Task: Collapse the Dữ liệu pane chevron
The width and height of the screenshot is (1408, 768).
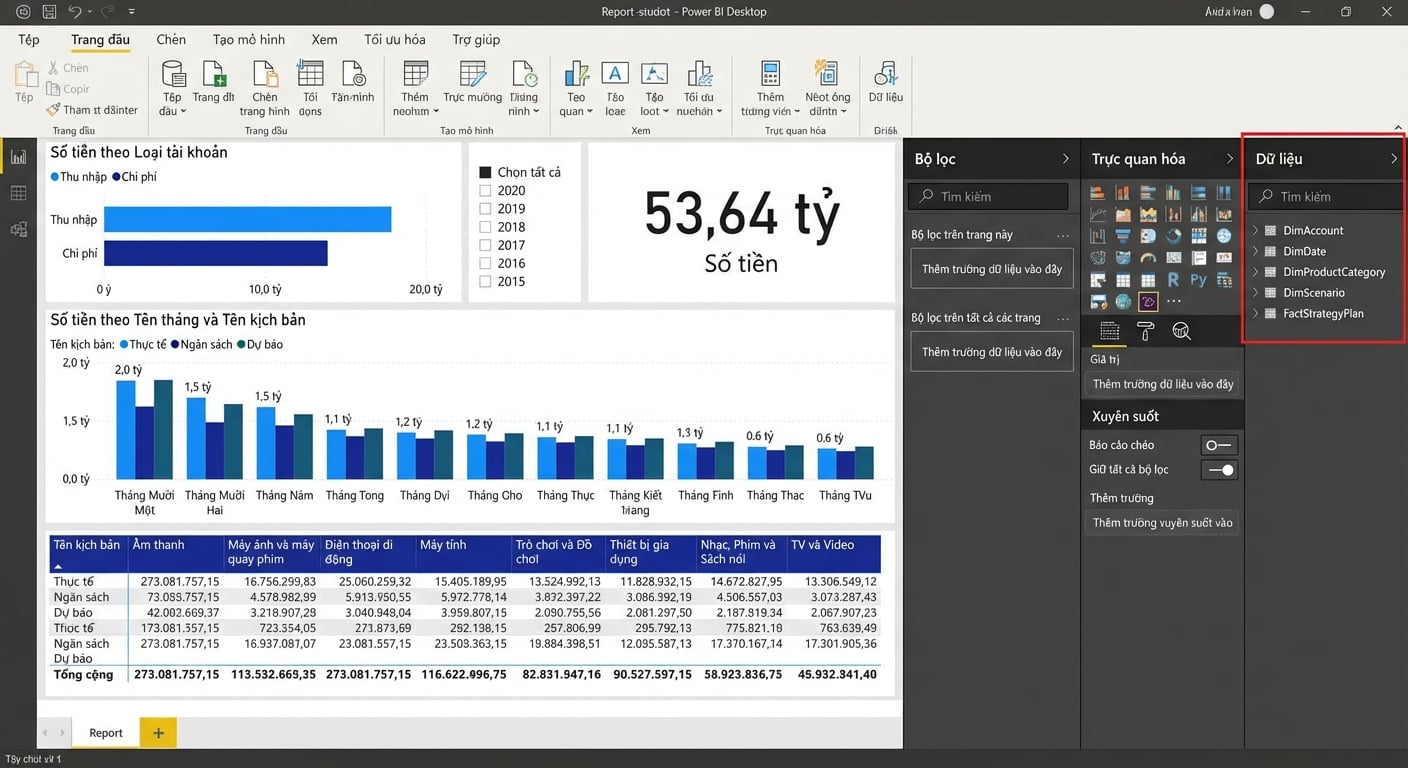Action: (1394, 158)
